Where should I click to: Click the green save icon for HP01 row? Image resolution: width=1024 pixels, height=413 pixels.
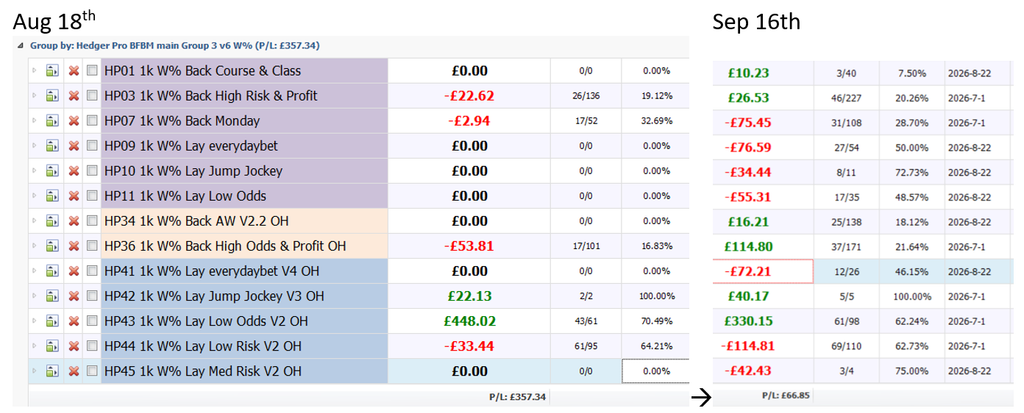[x=52, y=71]
